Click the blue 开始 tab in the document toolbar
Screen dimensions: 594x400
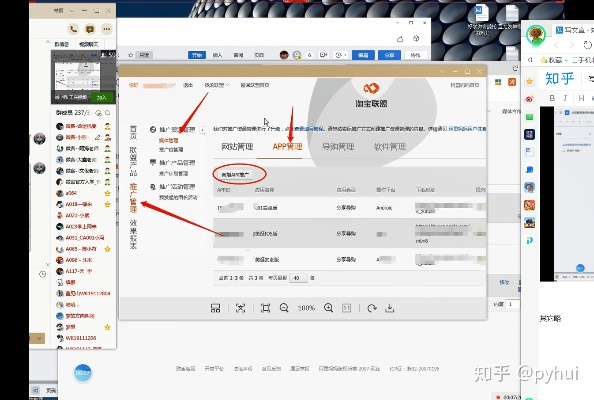click(197, 55)
